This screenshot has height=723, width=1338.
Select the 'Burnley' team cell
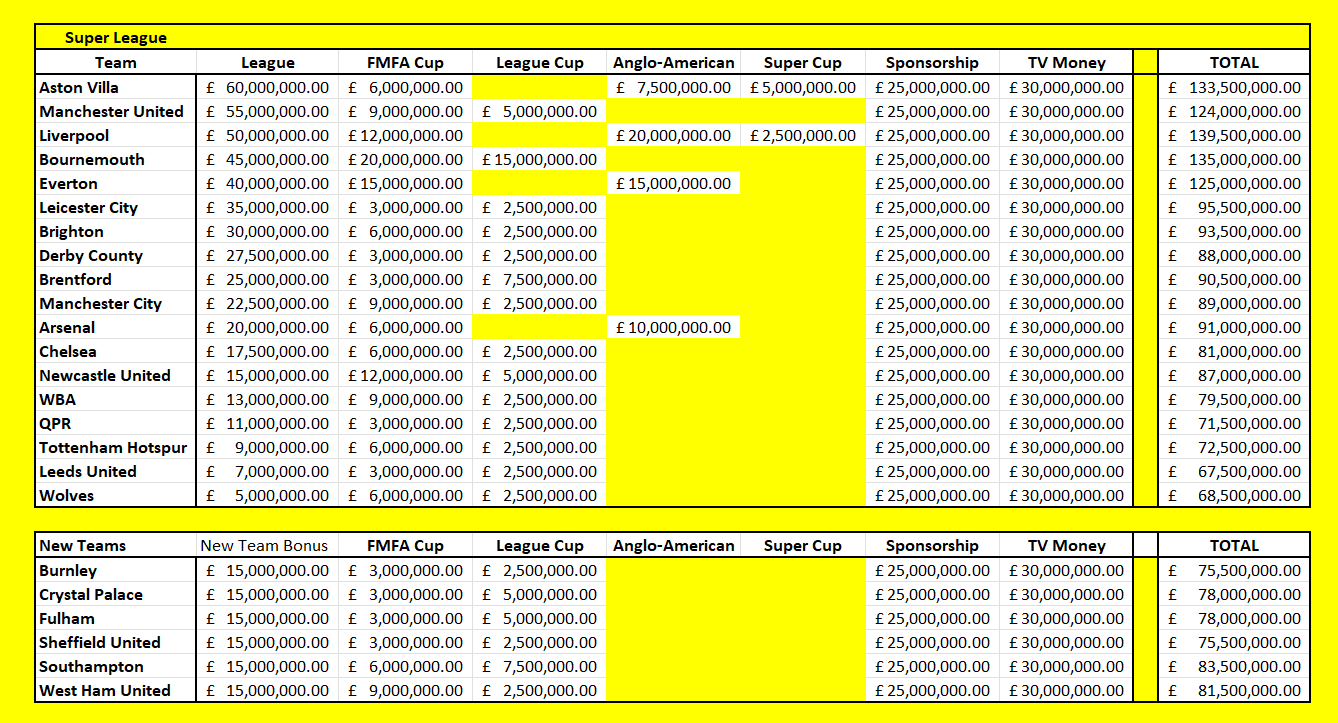tap(116, 570)
